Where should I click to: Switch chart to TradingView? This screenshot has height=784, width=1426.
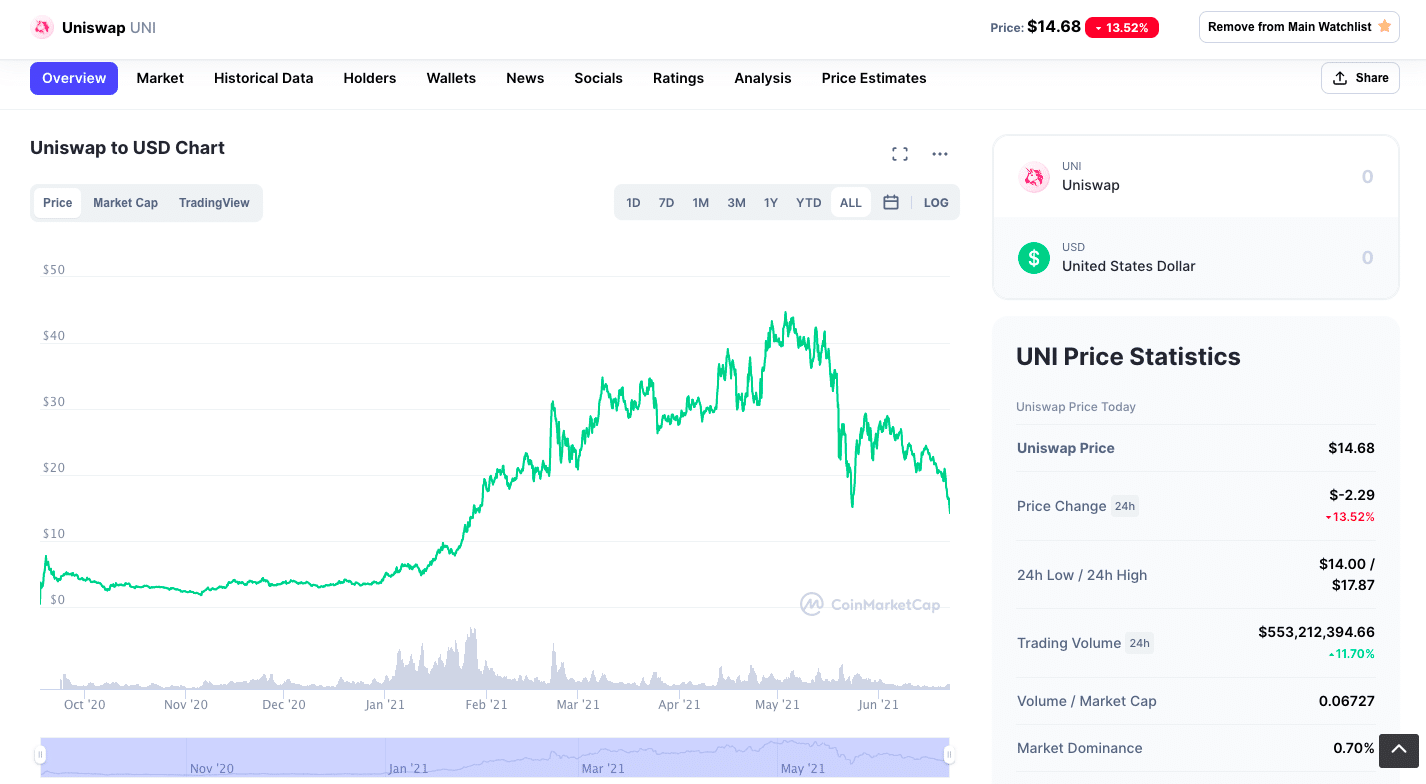coord(214,203)
